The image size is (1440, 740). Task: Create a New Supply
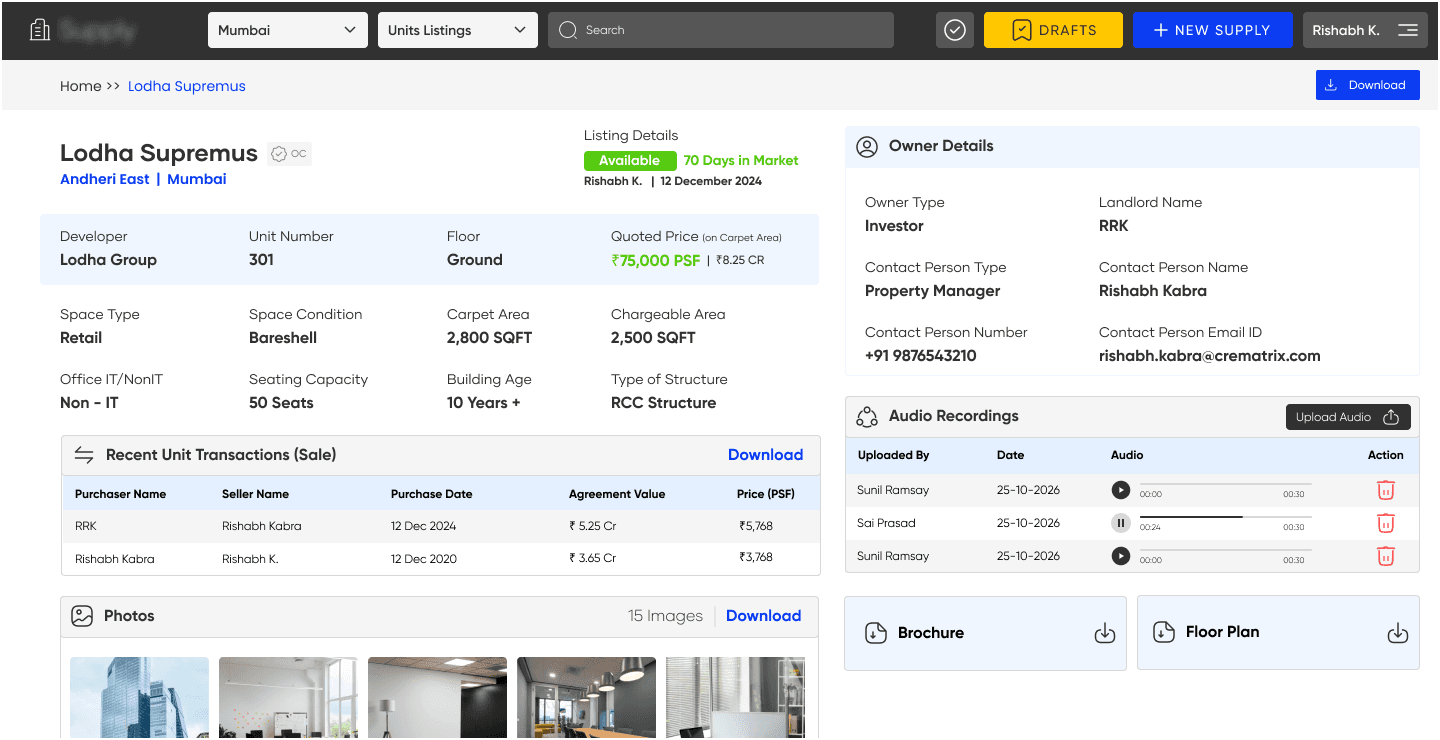[1212, 30]
